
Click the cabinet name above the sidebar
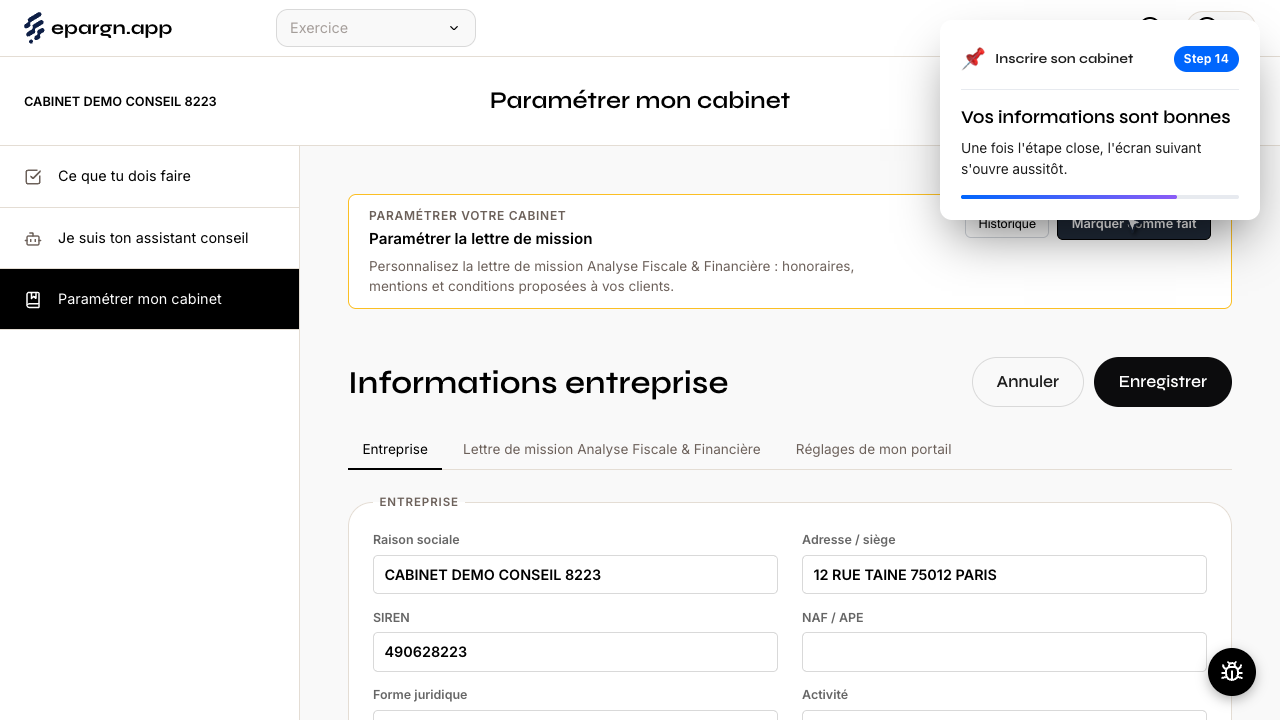click(120, 102)
